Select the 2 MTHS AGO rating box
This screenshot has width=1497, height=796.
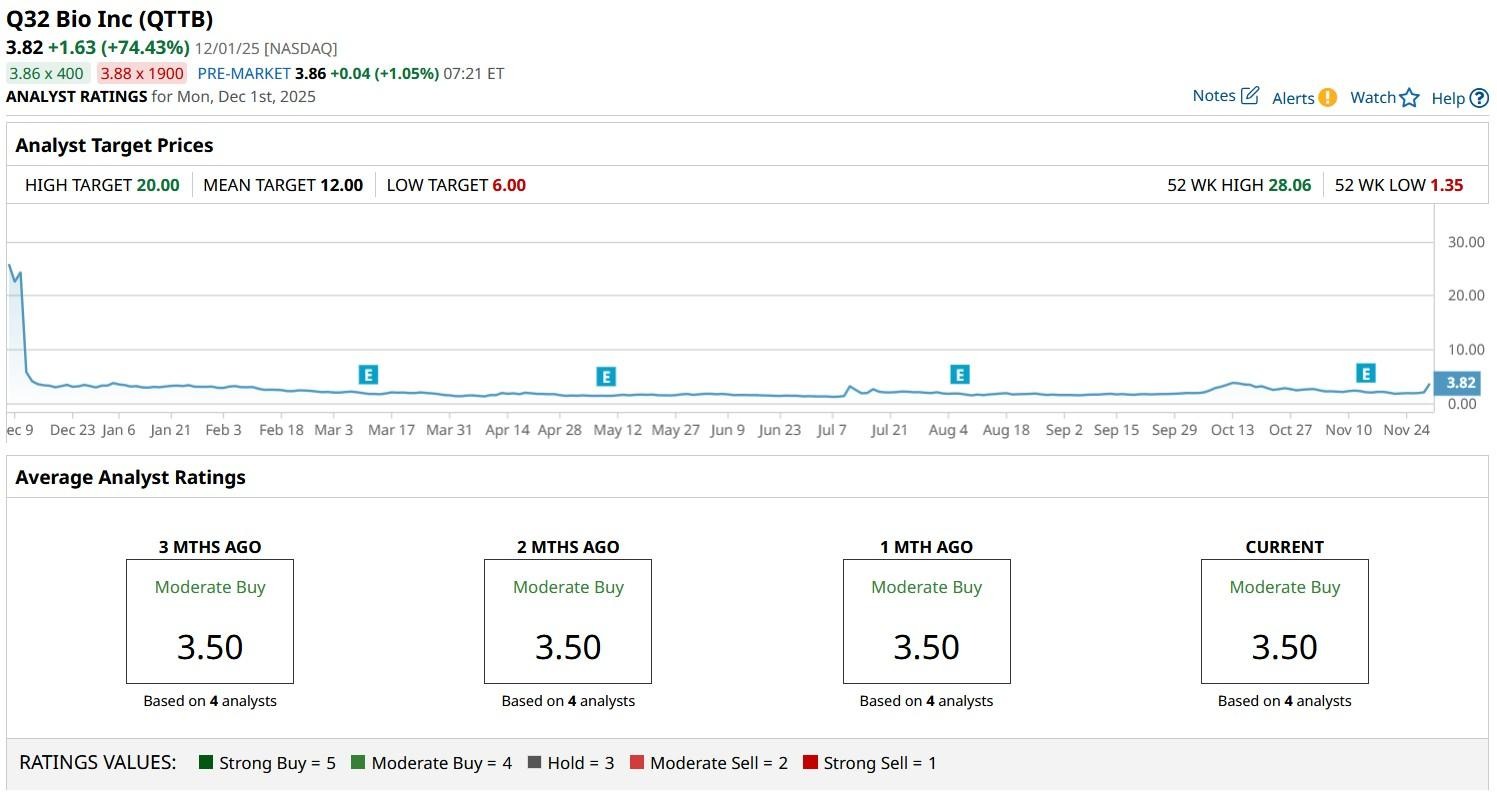568,621
